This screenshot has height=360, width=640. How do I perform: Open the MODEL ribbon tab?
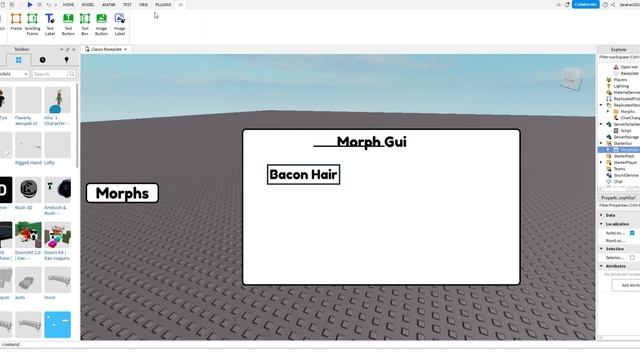(88, 4)
